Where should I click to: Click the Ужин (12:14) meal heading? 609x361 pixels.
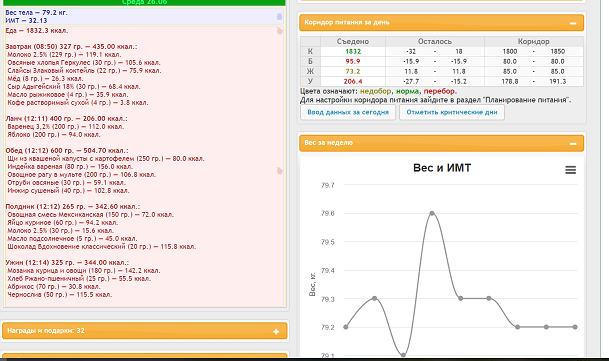(67, 262)
